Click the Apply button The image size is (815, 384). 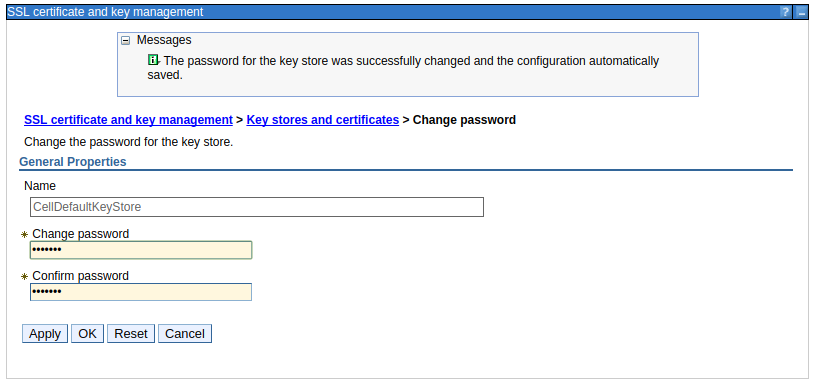(45, 334)
